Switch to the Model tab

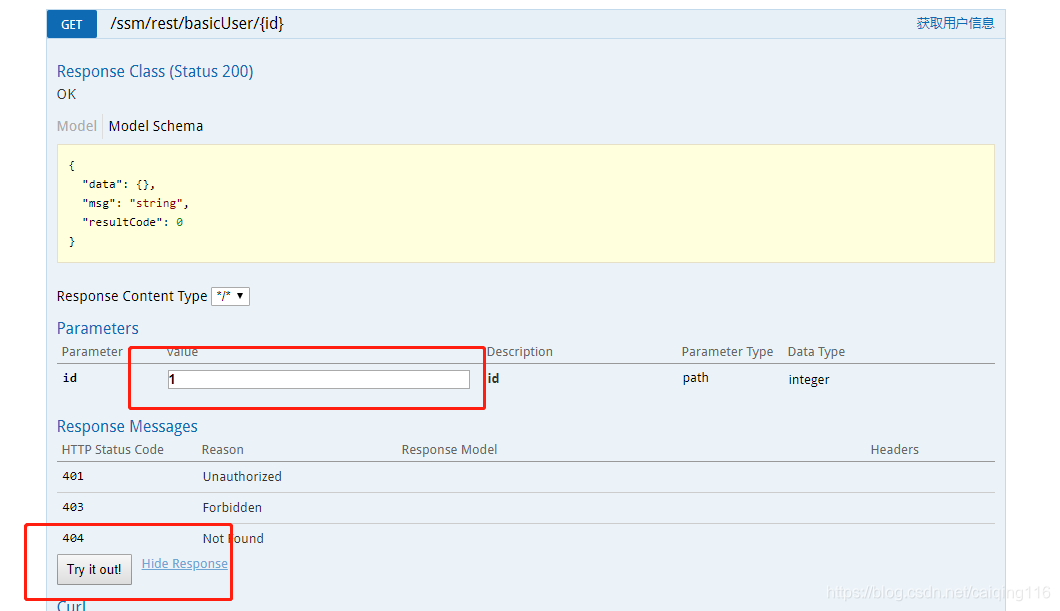[x=76, y=126]
